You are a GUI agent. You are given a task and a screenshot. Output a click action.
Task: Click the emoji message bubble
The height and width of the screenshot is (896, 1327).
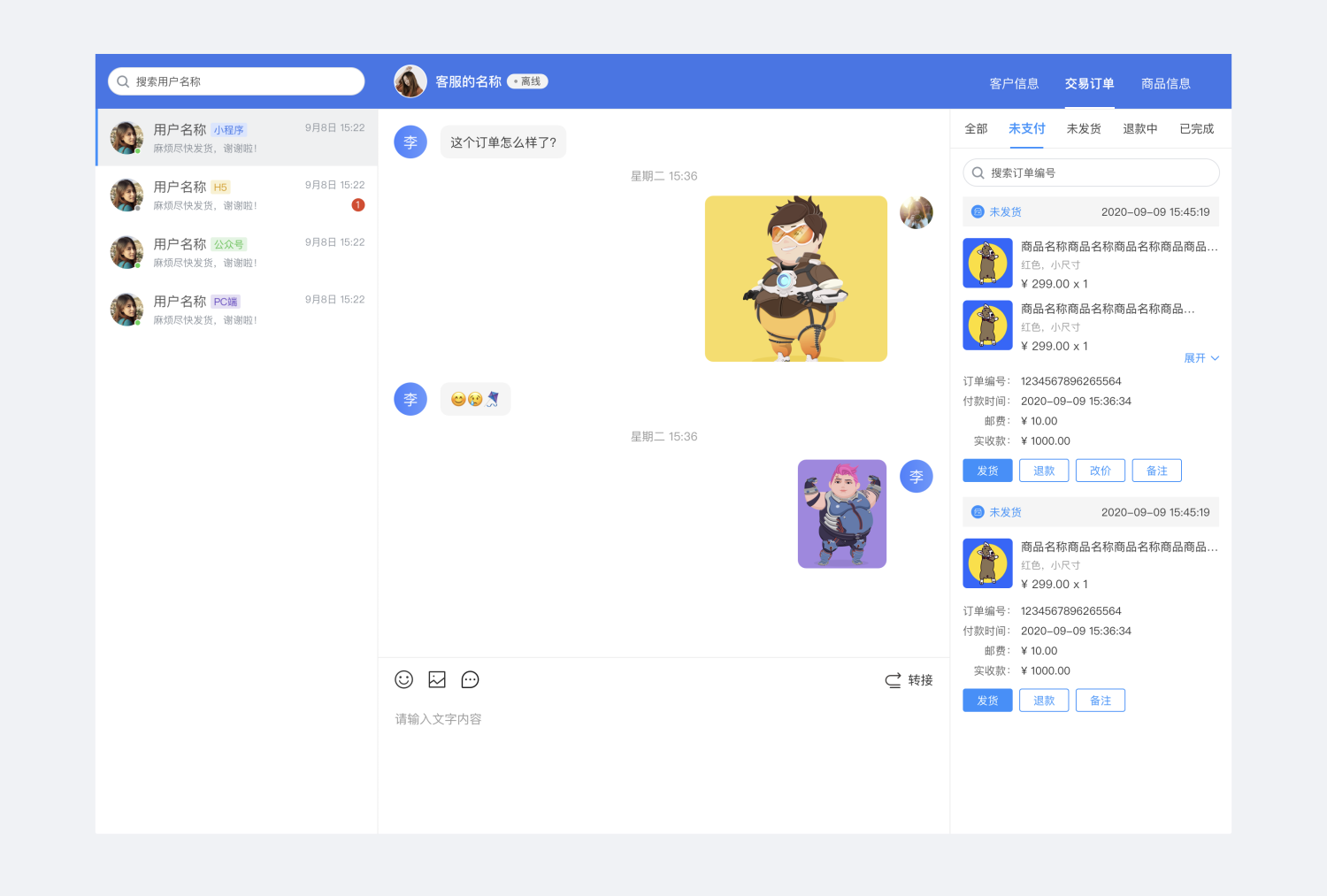point(475,399)
